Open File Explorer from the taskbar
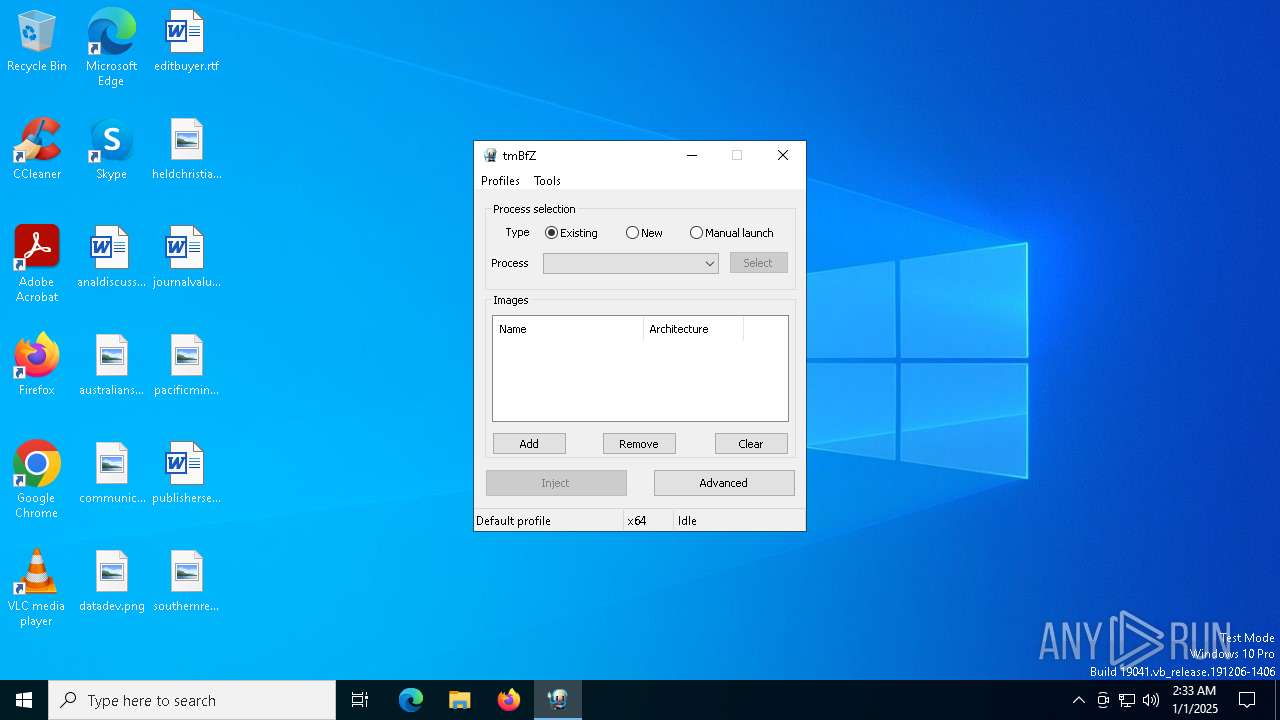 [460, 700]
